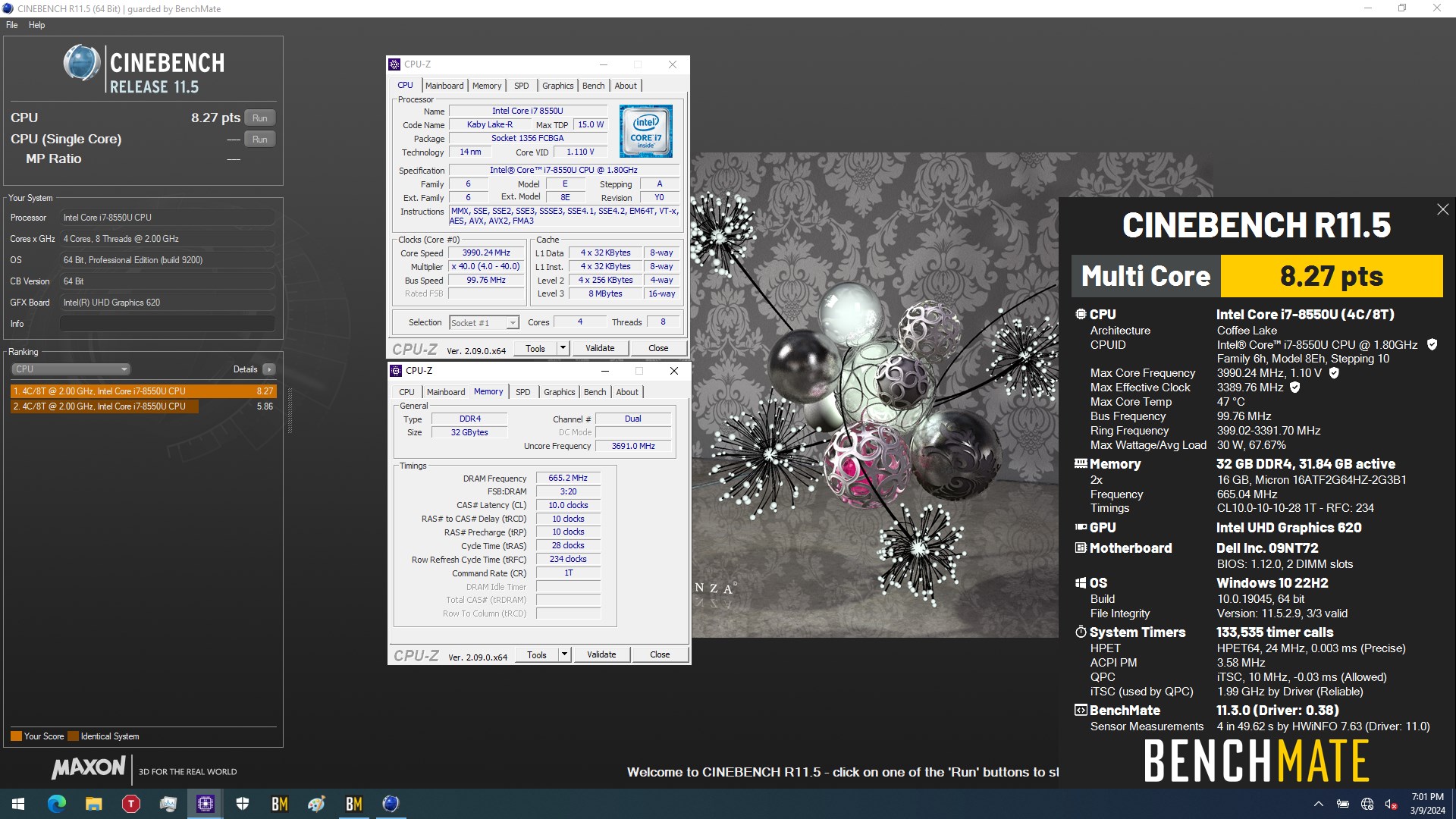Open the CPU-Z taskbar icon
Viewport: 1456px width, 819px height.
(206, 804)
